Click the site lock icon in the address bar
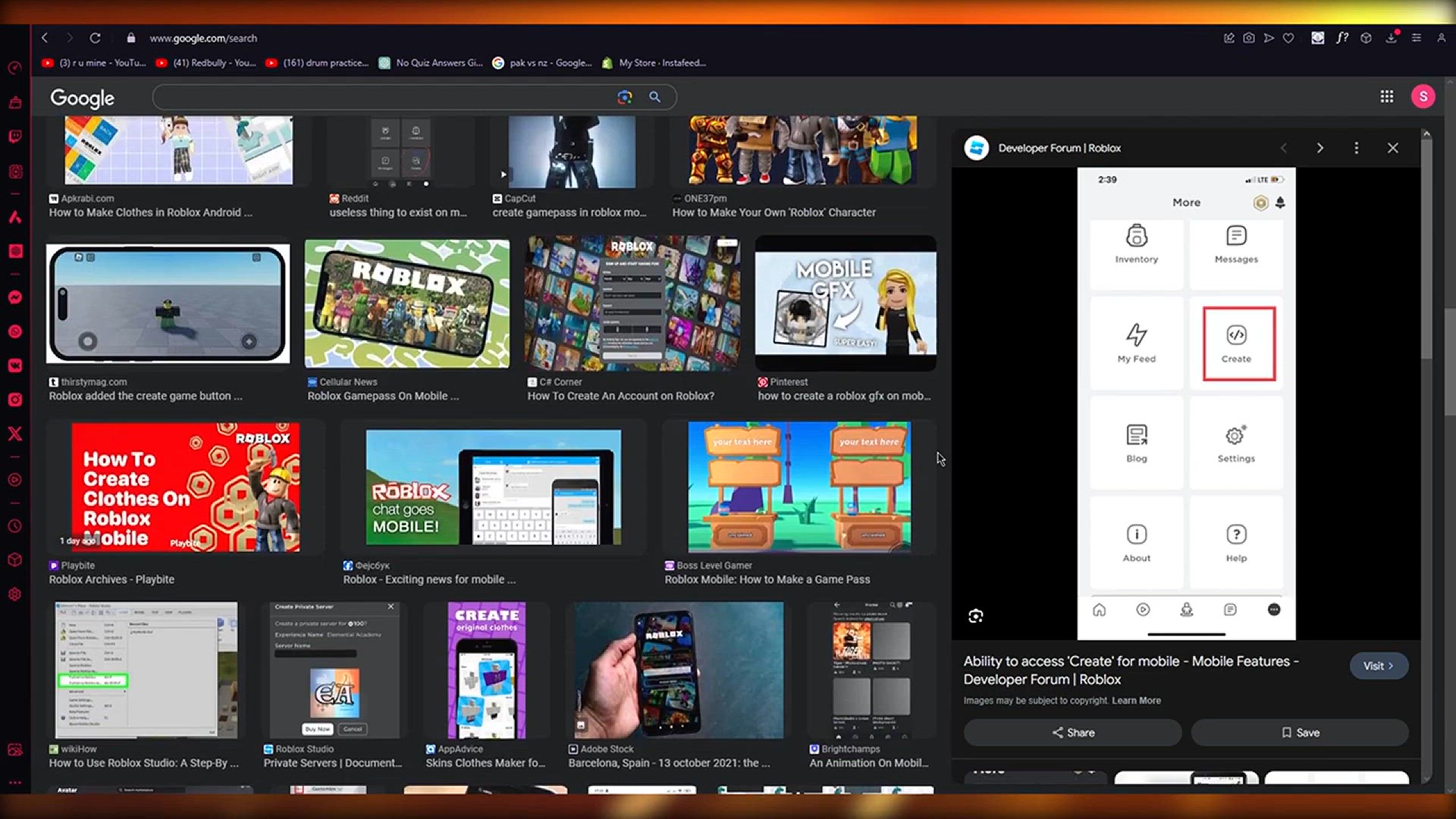The width and height of the screenshot is (1456, 819). [131, 38]
